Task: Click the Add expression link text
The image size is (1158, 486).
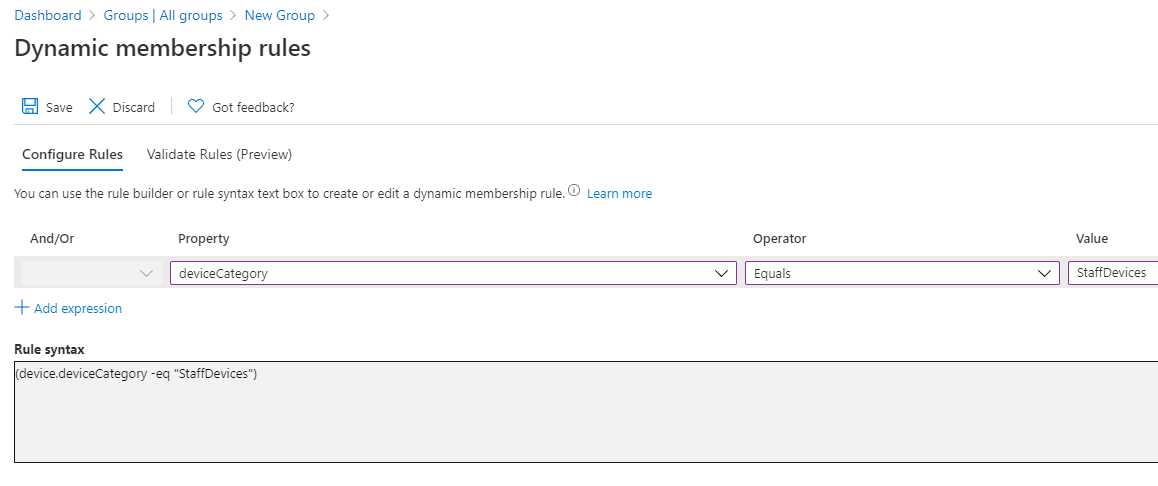Action: tap(78, 309)
